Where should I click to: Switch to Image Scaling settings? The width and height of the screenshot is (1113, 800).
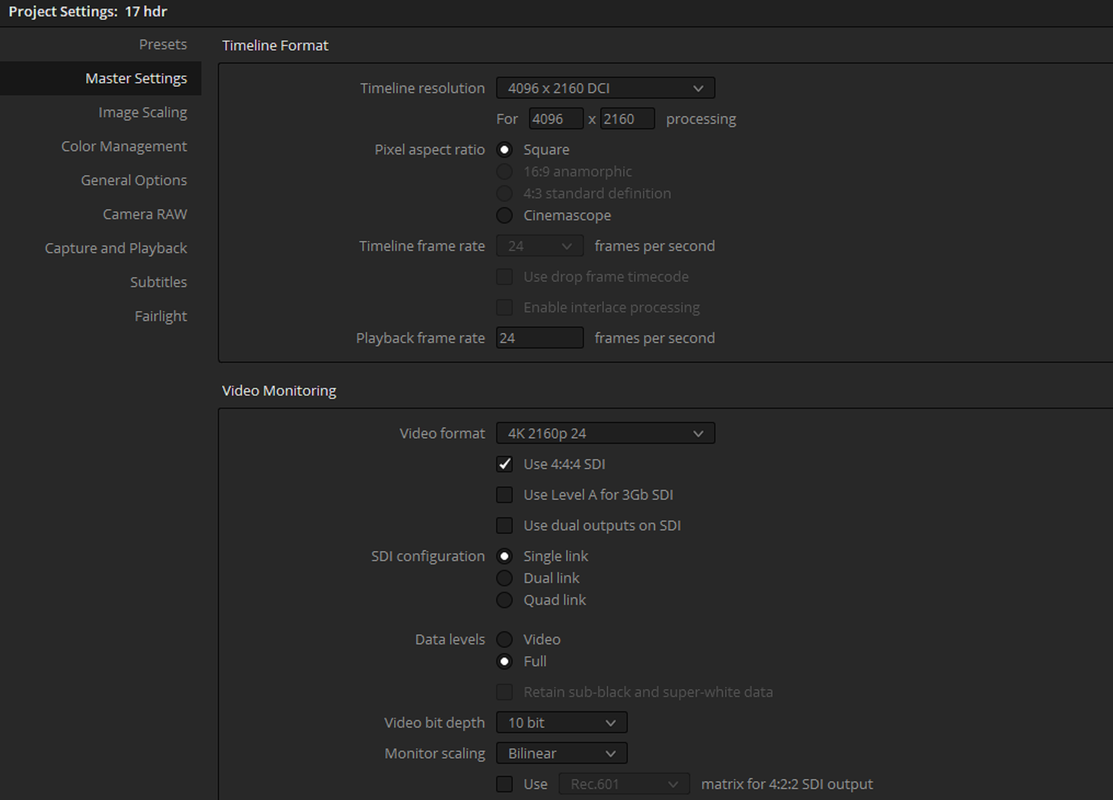tap(143, 112)
